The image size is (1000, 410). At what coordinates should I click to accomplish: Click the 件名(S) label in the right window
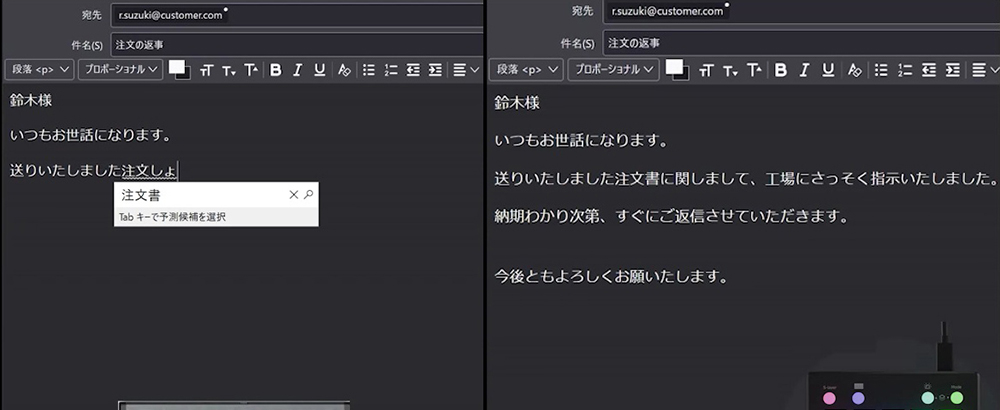(577, 44)
